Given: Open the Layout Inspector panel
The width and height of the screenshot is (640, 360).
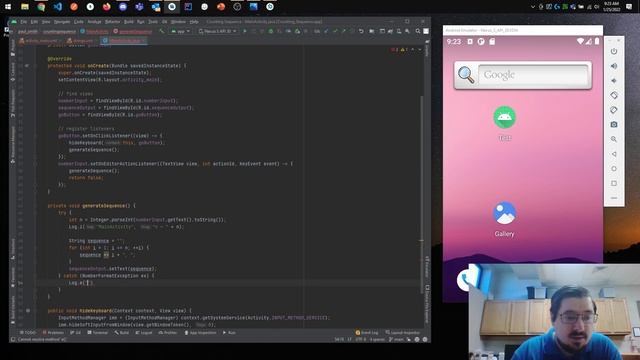Looking at the screenshot, I should pyautogui.click(x=402, y=333).
